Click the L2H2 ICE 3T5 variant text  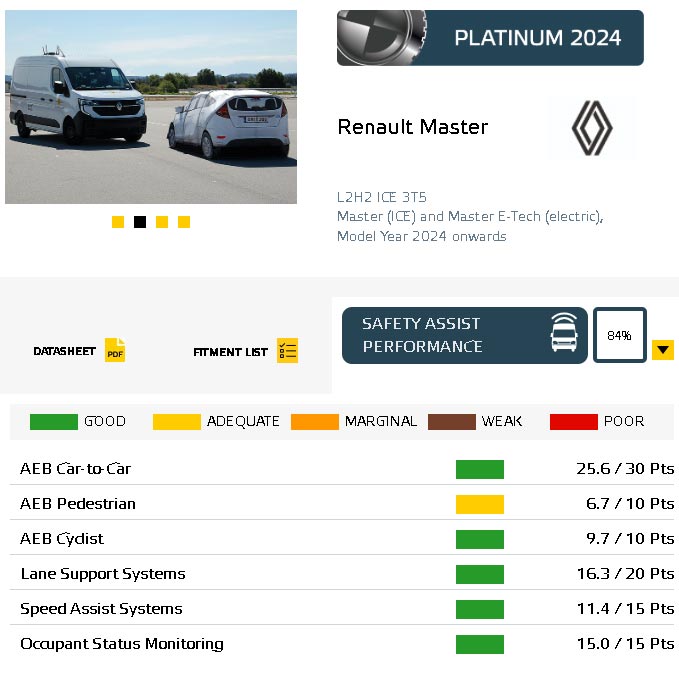pyautogui.click(x=382, y=197)
